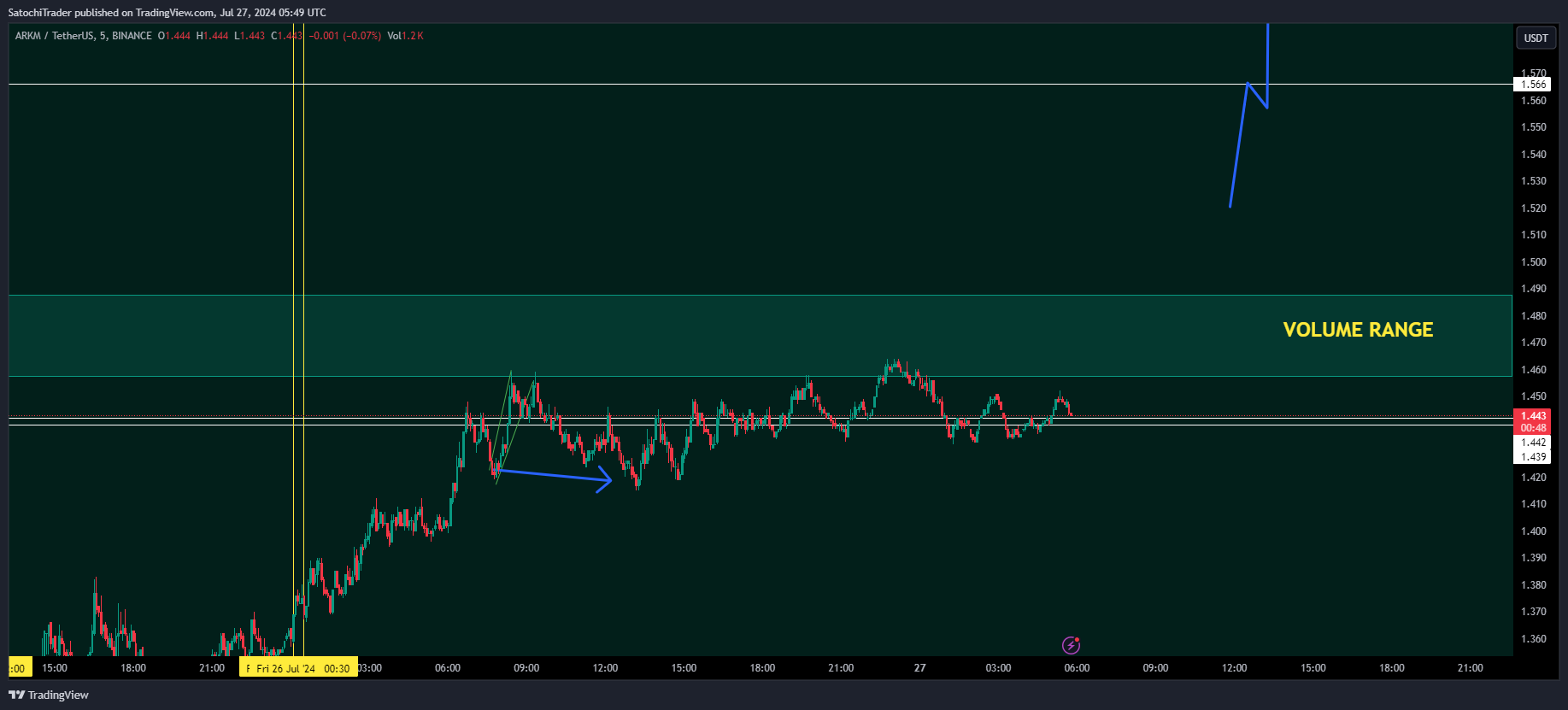Image resolution: width=1568 pixels, height=710 pixels.
Task: Click the TradingView logo at bottom
Action: pyautogui.click(x=49, y=695)
